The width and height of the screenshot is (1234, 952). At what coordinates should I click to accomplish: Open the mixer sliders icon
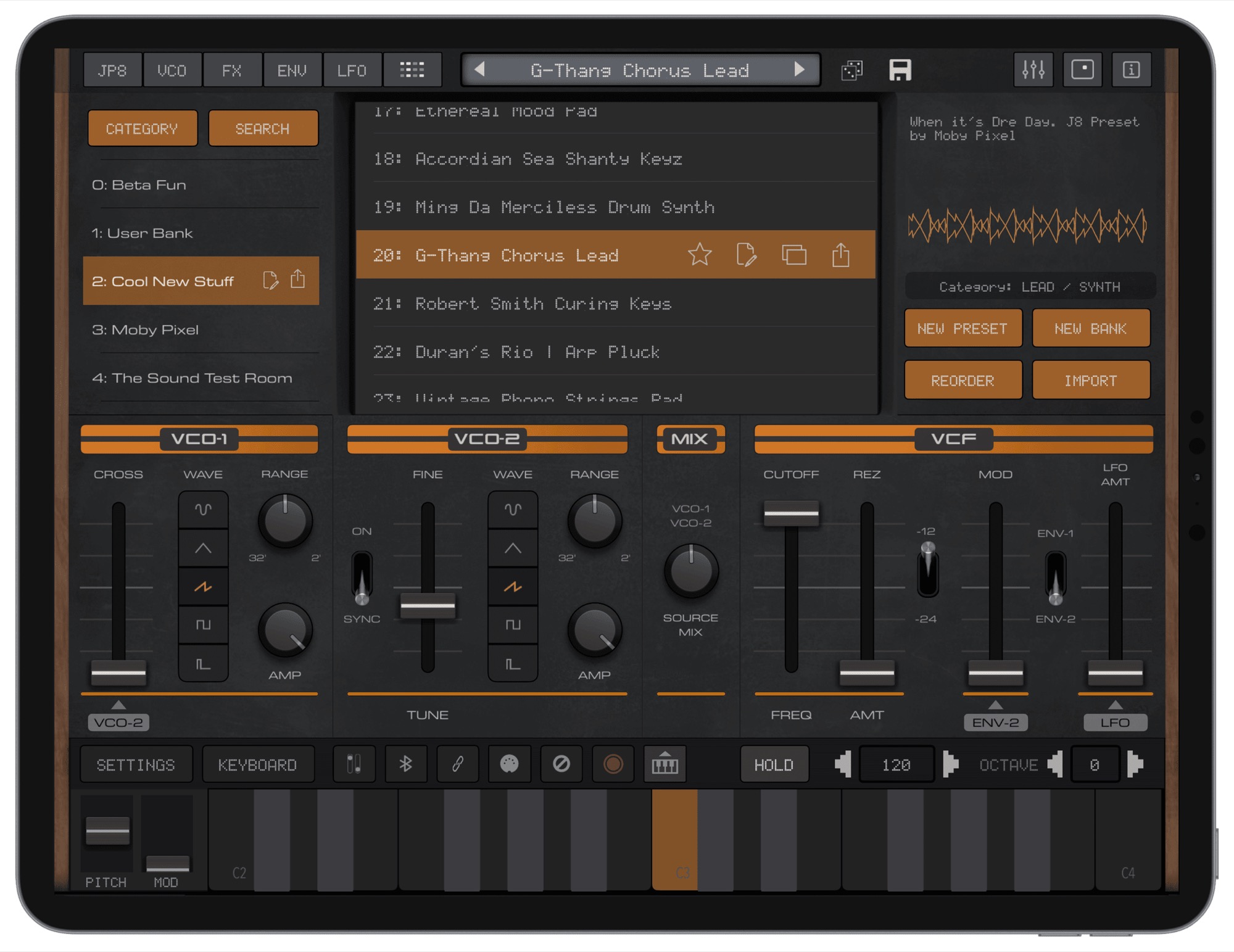1033,70
